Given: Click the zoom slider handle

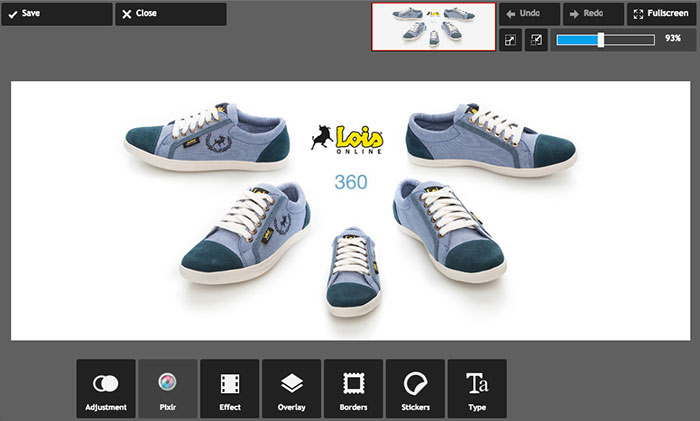Looking at the screenshot, I should (x=601, y=40).
